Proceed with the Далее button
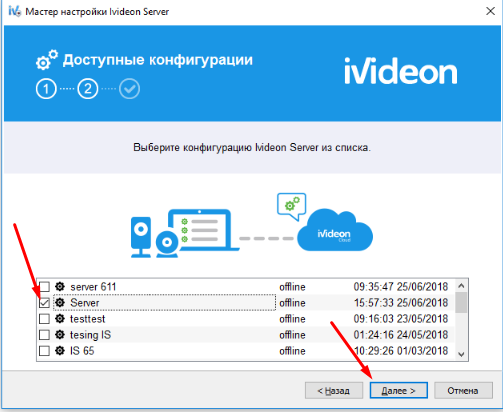503x412 pixels. click(398, 390)
